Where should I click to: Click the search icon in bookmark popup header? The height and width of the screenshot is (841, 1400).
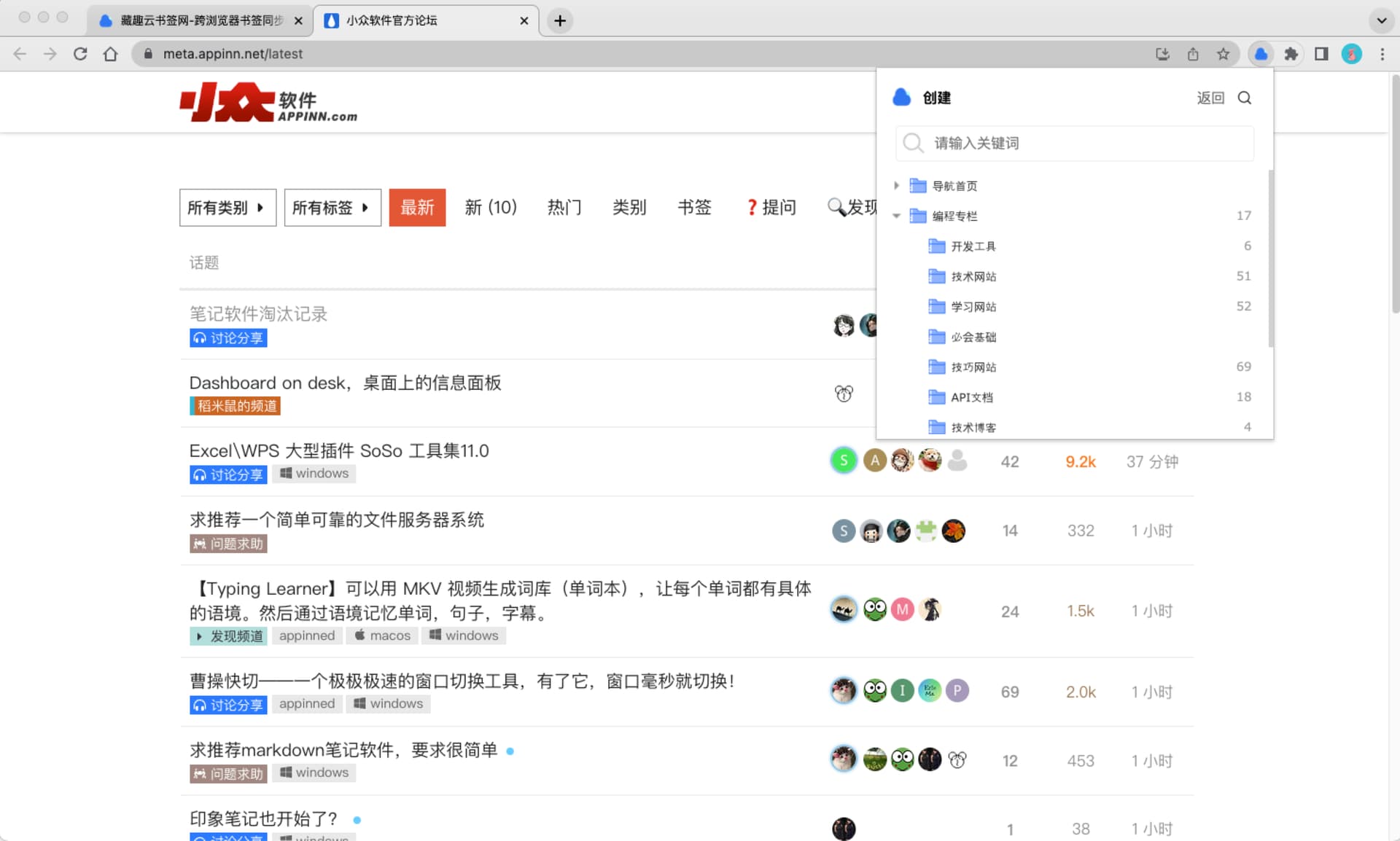point(1244,98)
